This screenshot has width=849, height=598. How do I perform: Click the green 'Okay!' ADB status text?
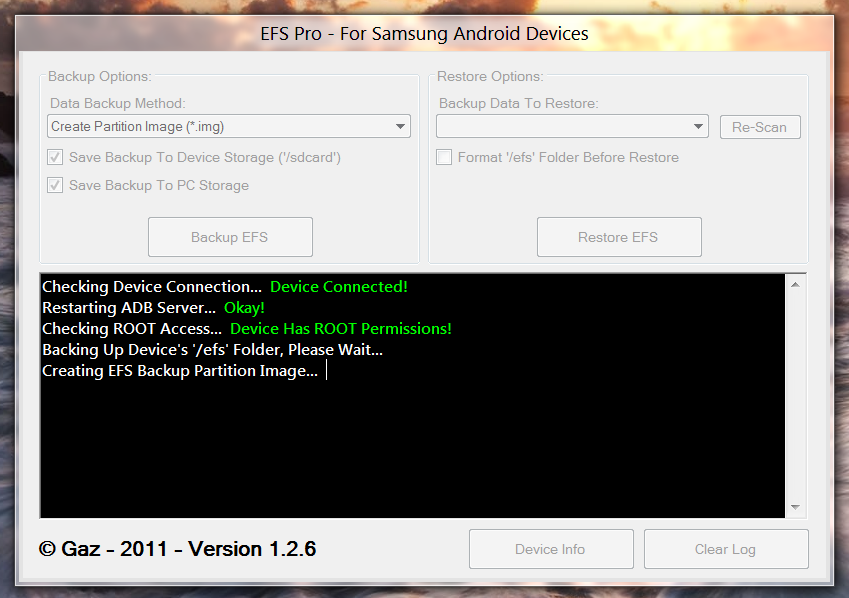click(x=244, y=308)
